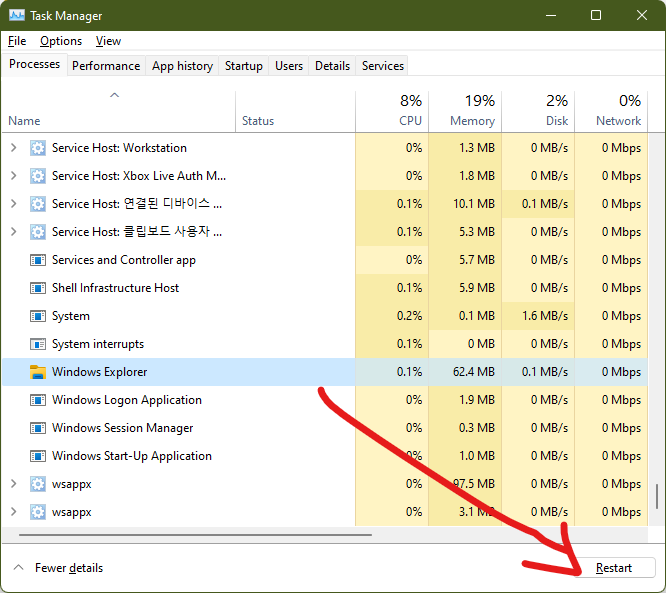This screenshot has height=593, width=666.
Task: Select the Services and Controller app name
Action: 124,260
